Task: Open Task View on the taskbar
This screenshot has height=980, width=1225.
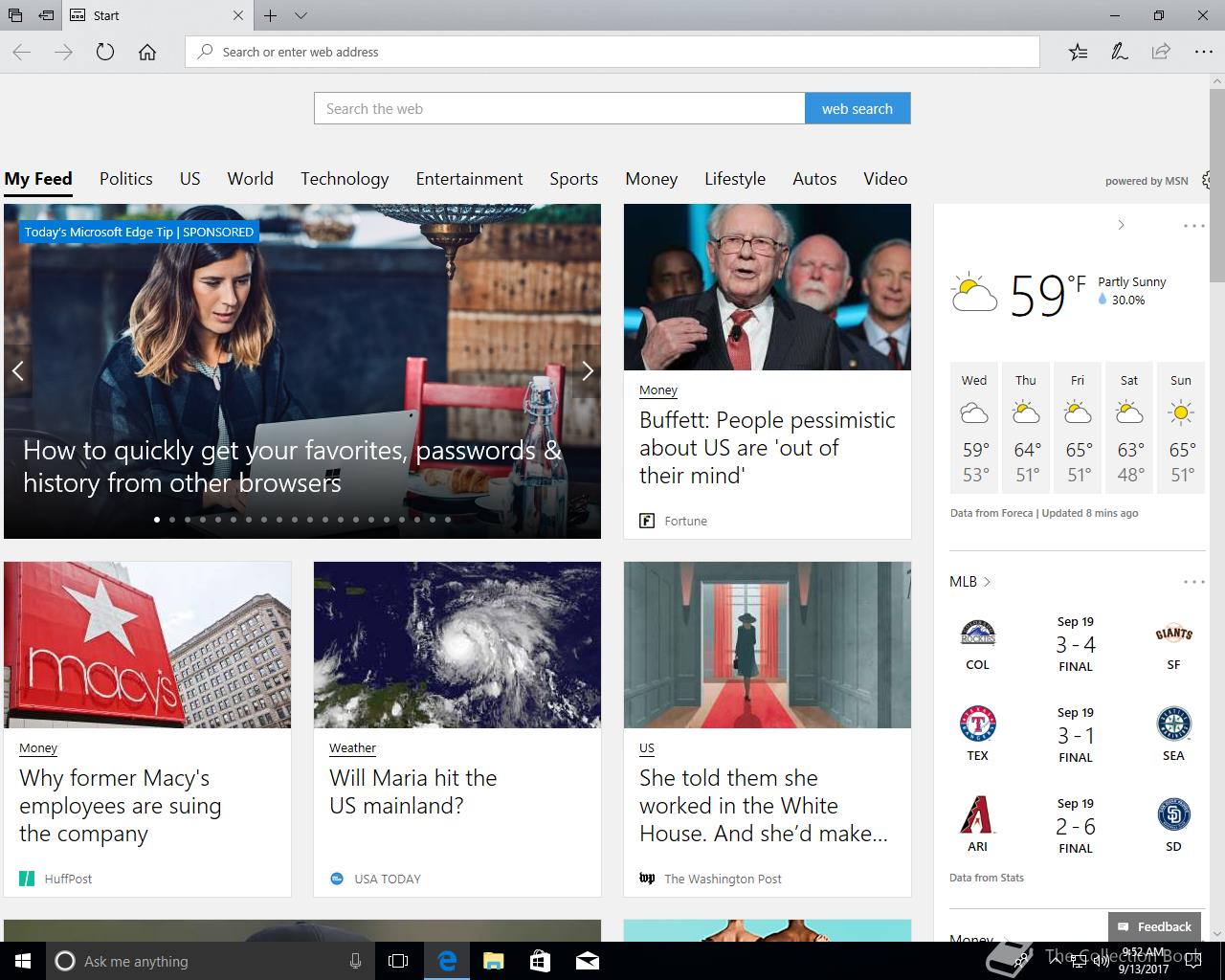Action: (398, 961)
